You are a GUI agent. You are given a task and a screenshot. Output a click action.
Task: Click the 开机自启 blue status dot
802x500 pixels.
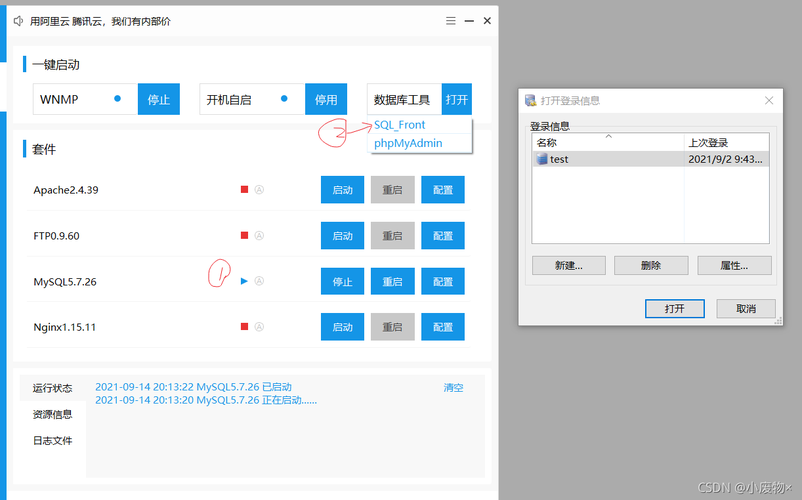[x=284, y=99]
